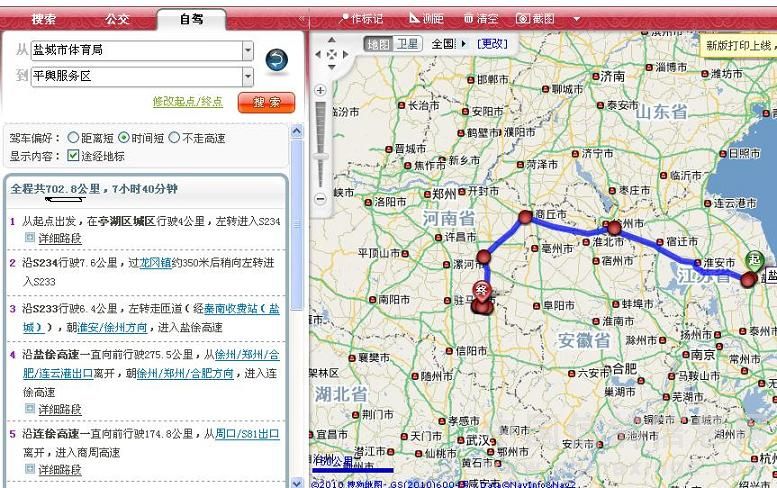This screenshot has width=777, height=488.
Task: Select the 距离短 shortest distance option
Action: pos(73,138)
